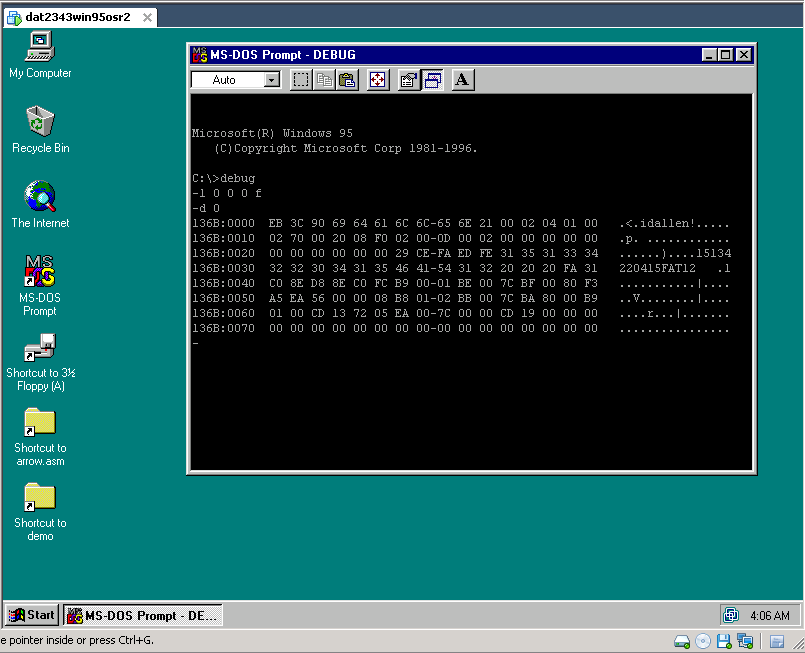Open the MS-DOS Prompt window system menu icon
This screenshot has width=805, height=653.
(x=199, y=55)
